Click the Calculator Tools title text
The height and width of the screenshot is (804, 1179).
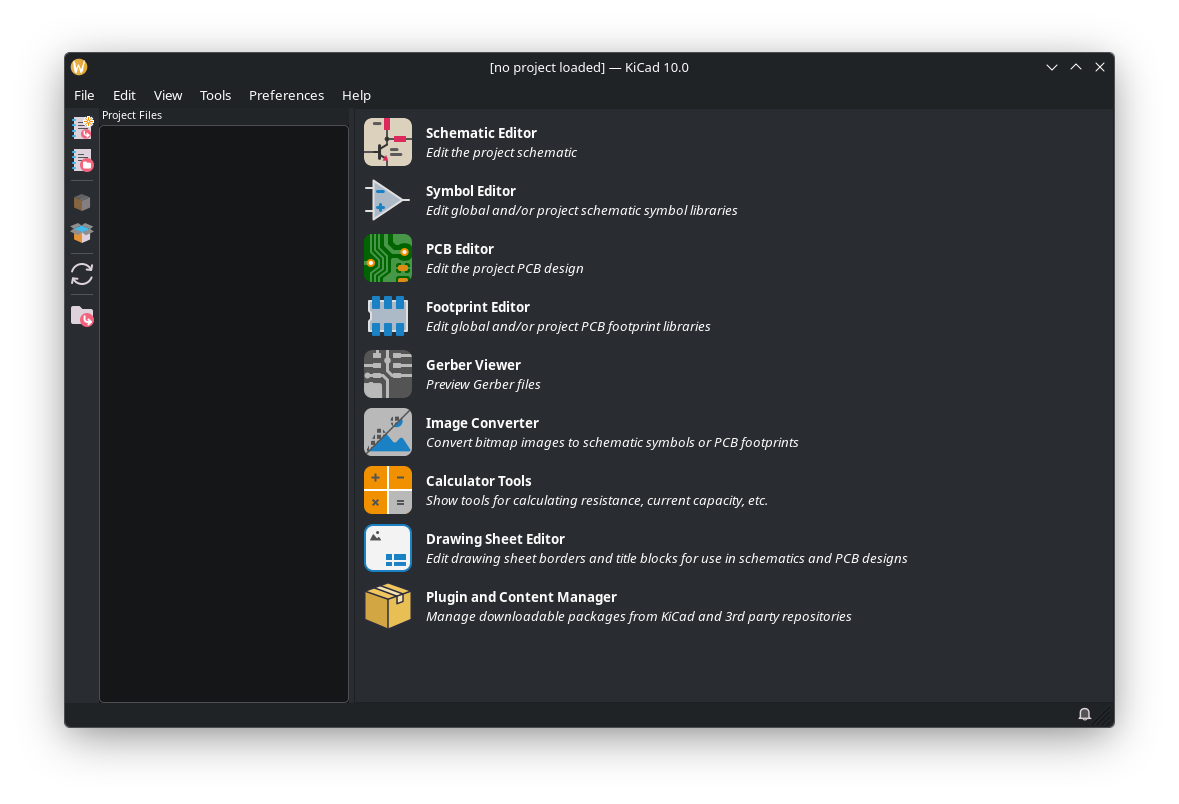pyautogui.click(x=478, y=481)
